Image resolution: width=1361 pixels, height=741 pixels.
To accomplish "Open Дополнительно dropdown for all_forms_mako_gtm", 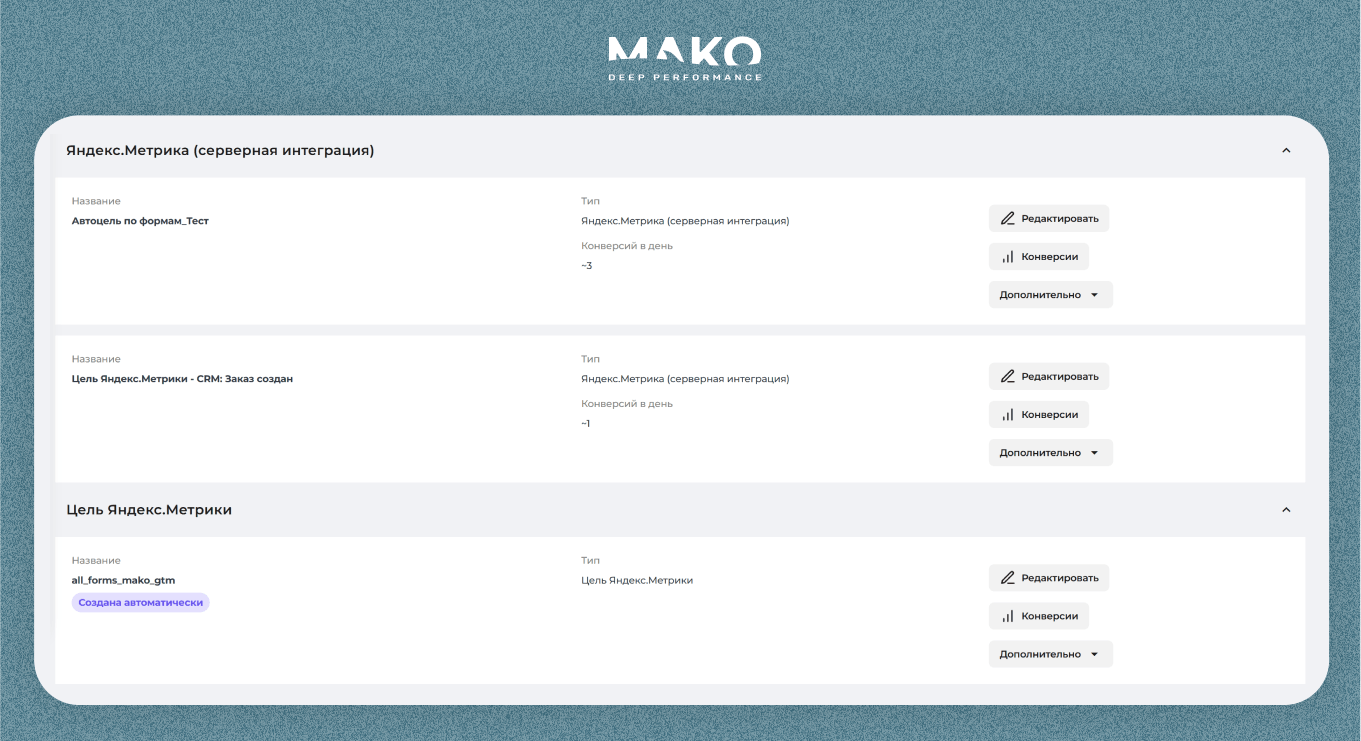I will click(x=1050, y=654).
